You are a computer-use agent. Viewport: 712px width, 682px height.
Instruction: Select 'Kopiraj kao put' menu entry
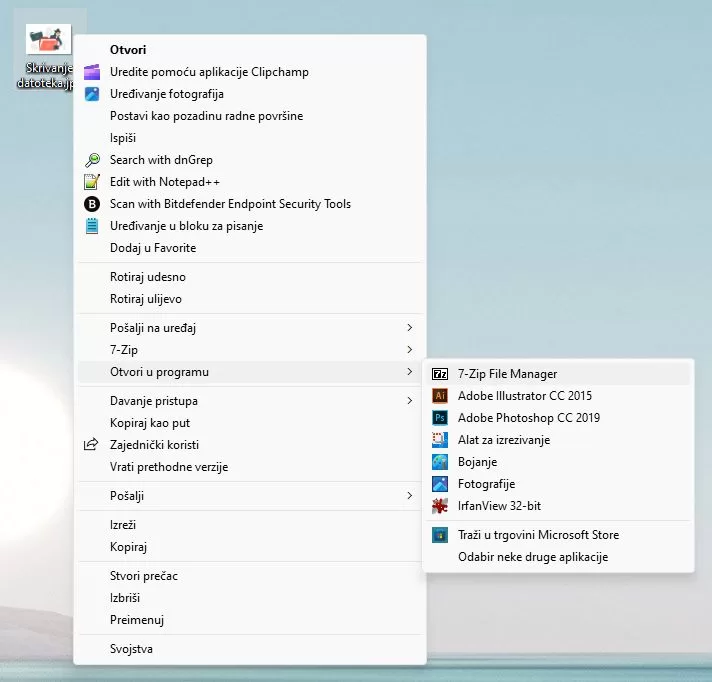[149, 423]
